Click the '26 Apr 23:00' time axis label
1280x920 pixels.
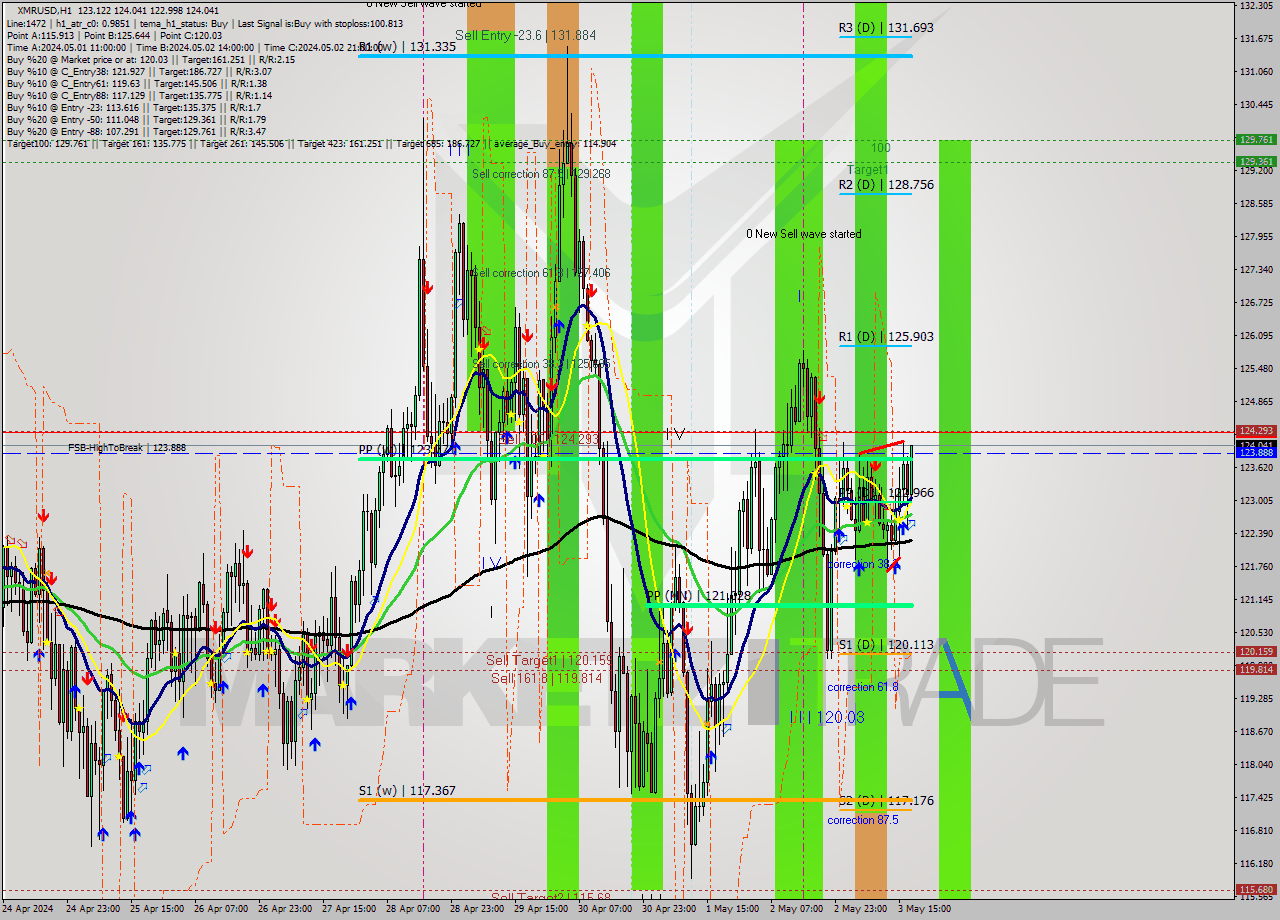(x=286, y=910)
